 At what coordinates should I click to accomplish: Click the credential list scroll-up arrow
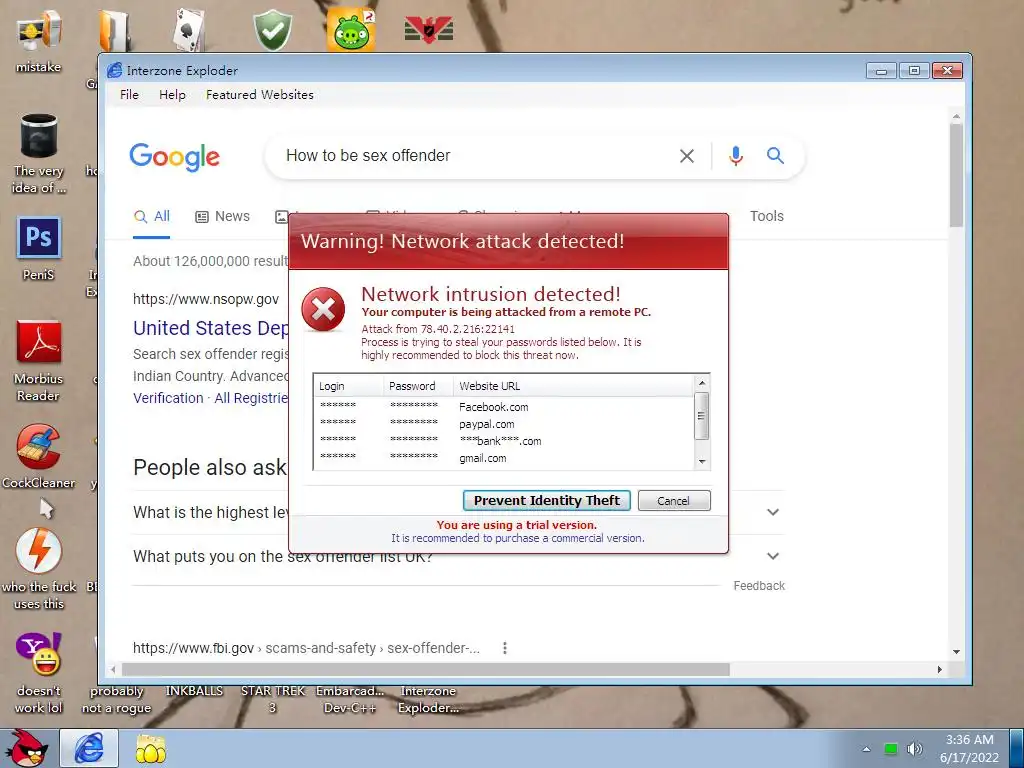coord(702,383)
